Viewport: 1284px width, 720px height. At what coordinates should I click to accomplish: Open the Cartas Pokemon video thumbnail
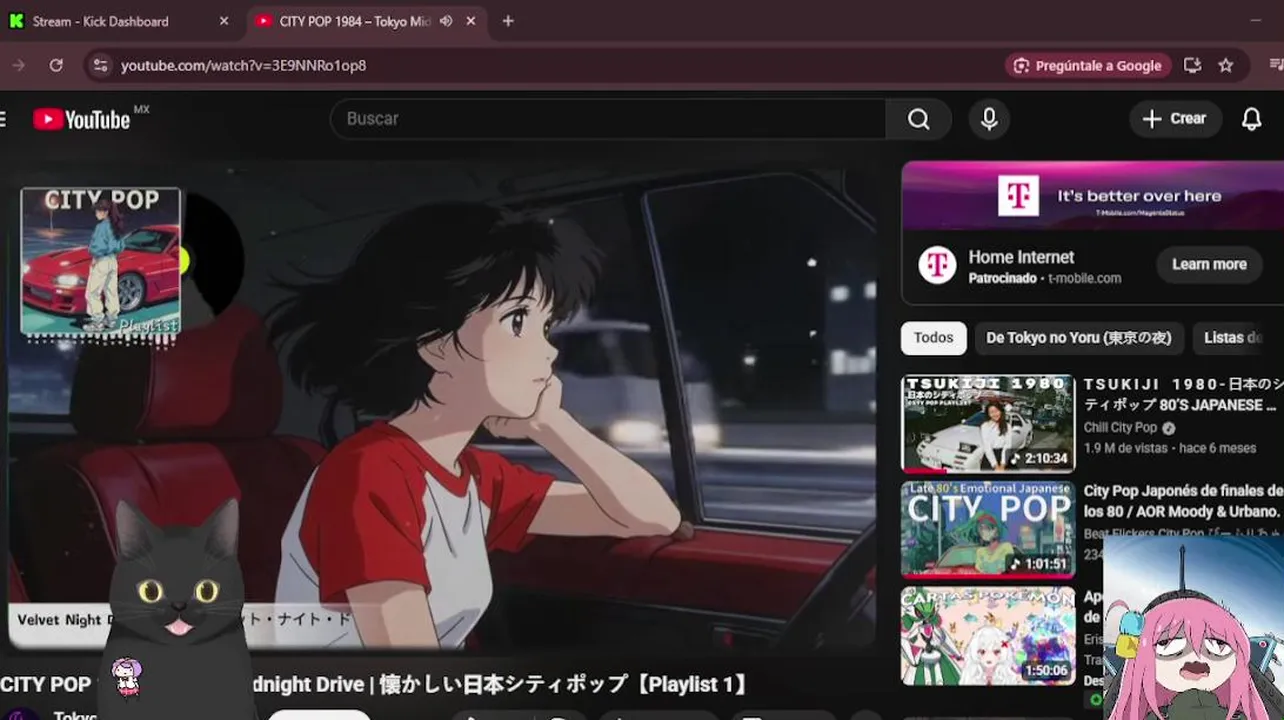(x=988, y=636)
